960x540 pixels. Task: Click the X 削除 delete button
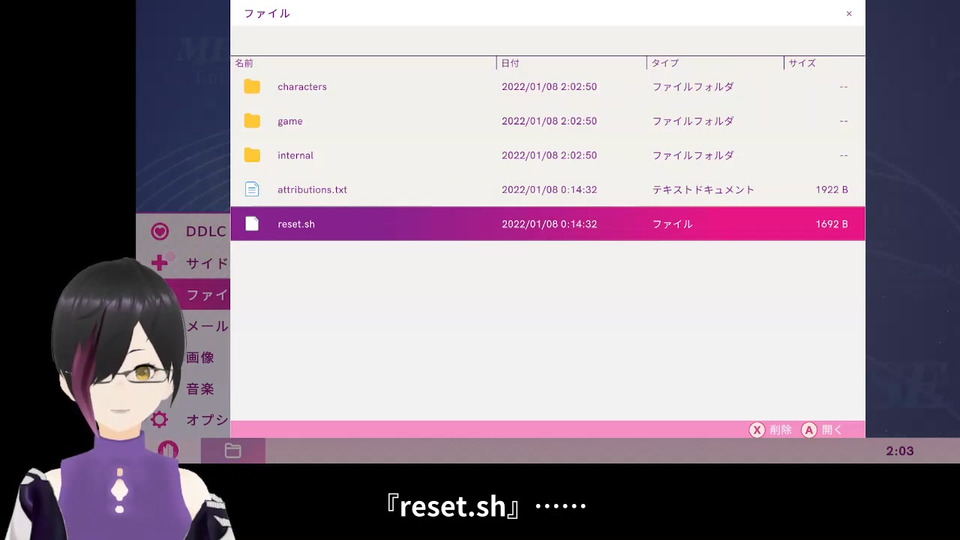pyautogui.click(x=770, y=430)
